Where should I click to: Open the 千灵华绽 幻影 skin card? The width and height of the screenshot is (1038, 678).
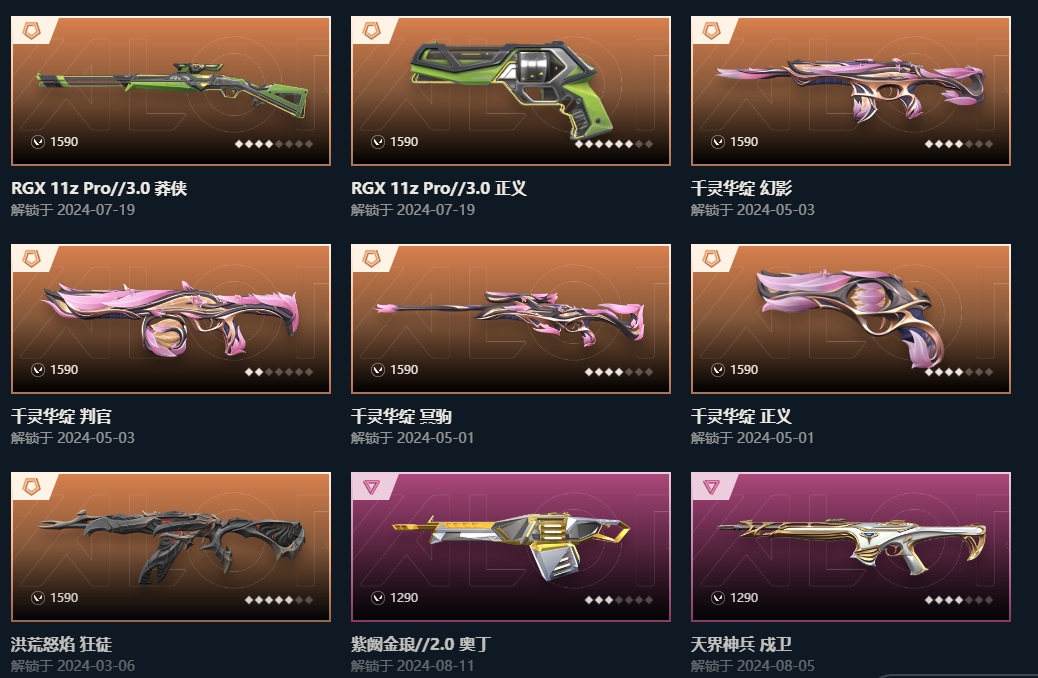pos(851,91)
